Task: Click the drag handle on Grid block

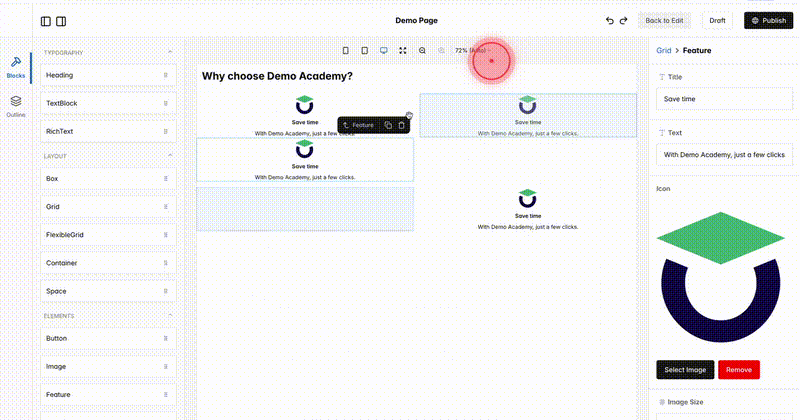Action: click(x=165, y=207)
